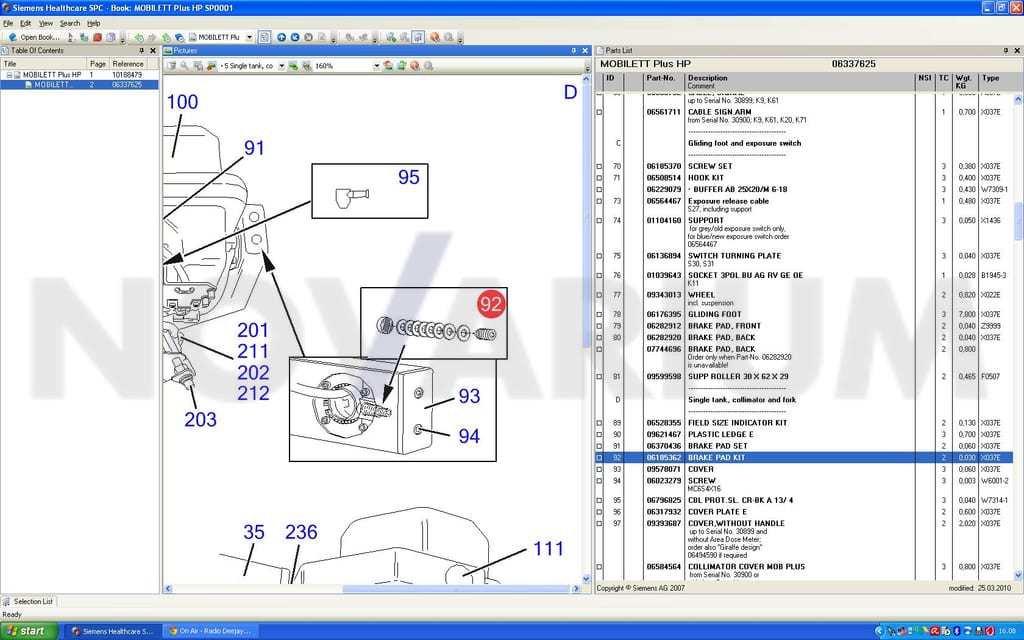Click the Windows start button
The width and height of the screenshot is (1024, 640).
click(x=29, y=631)
